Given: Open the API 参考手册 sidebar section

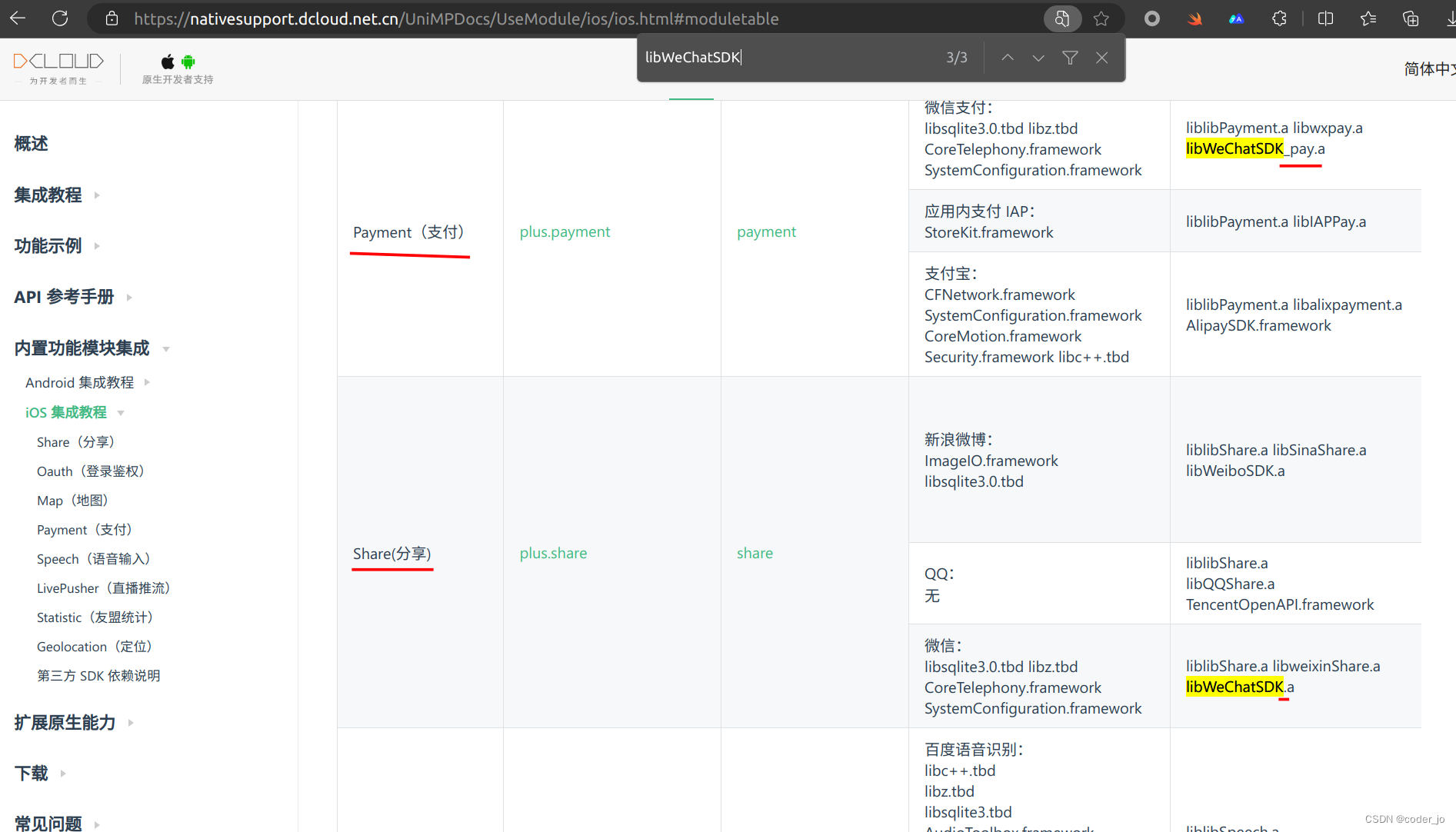Looking at the screenshot, I should point(64,297).
